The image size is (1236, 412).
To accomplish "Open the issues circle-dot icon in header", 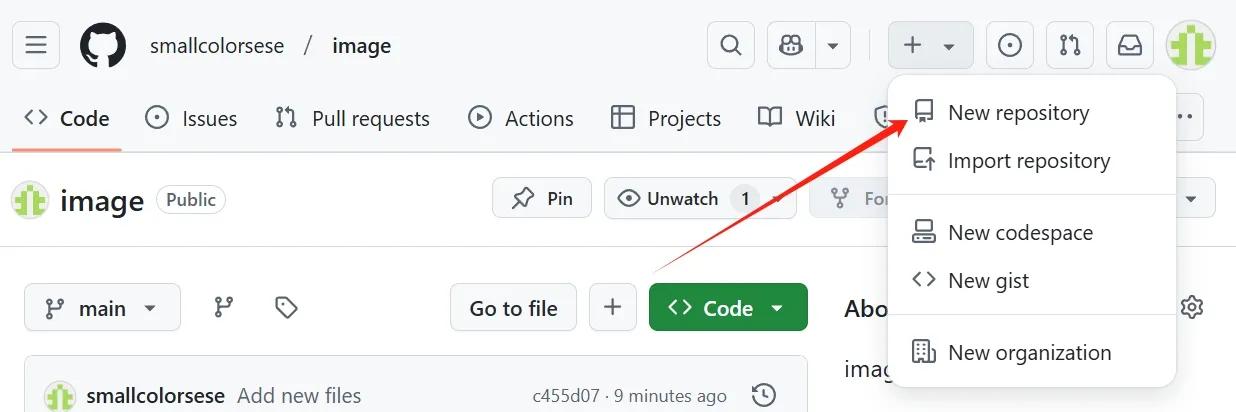I will 1010,45.
